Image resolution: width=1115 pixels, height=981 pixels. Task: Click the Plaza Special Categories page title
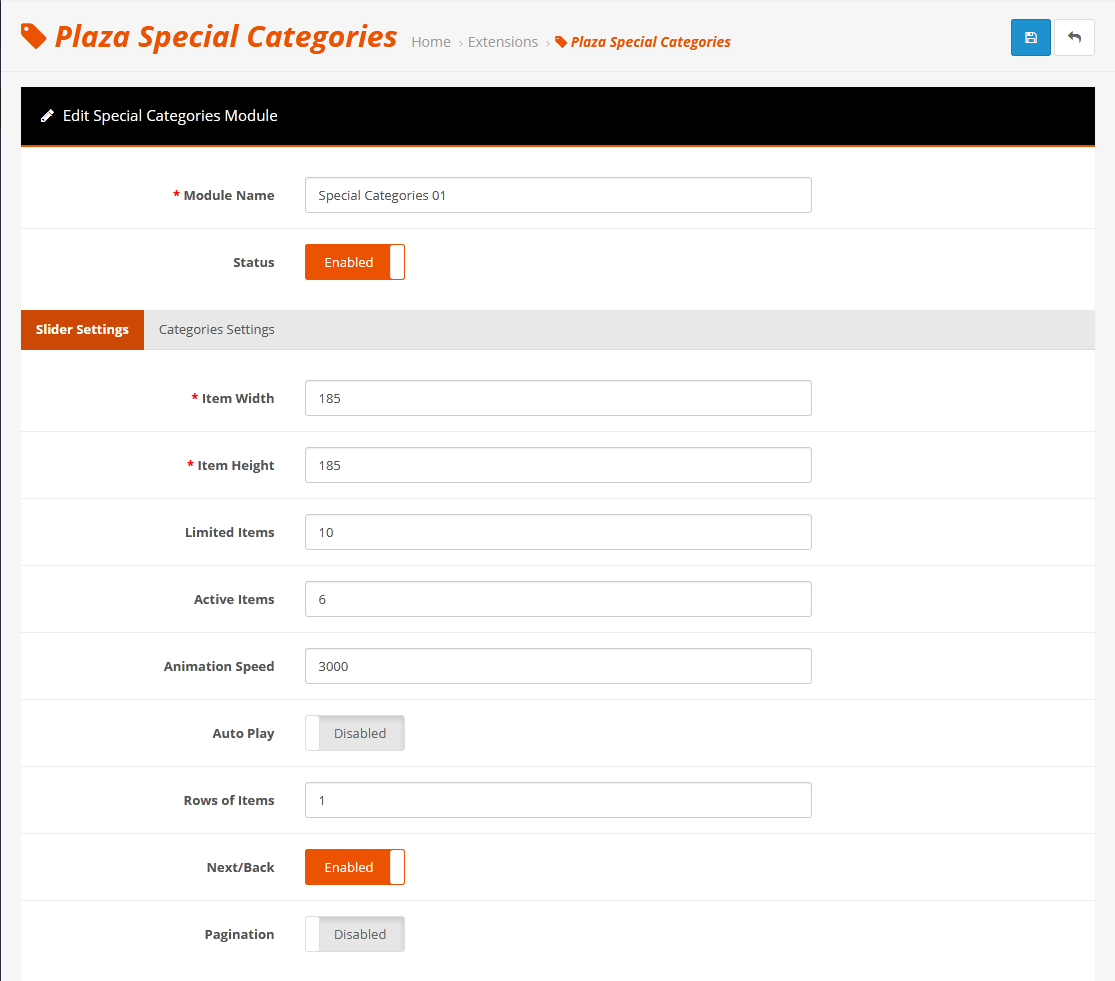coord(225,37)
